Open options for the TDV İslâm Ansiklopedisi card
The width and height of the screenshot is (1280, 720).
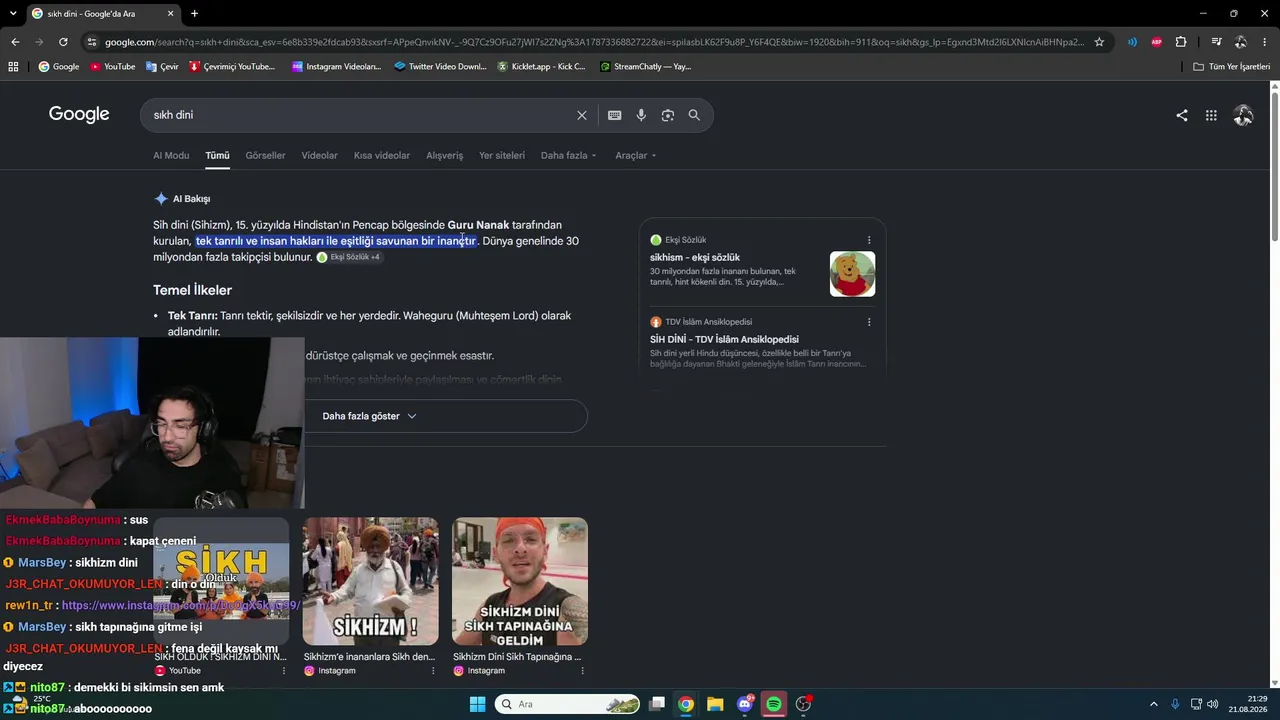pyautogui.click(x=869, y=322)
